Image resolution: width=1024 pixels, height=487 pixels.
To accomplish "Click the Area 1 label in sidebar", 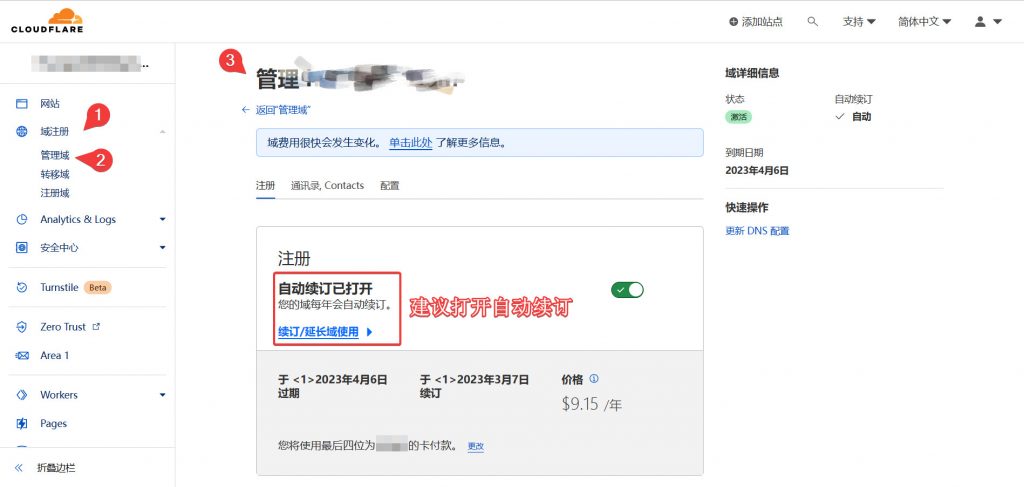I will coord(54,355).
